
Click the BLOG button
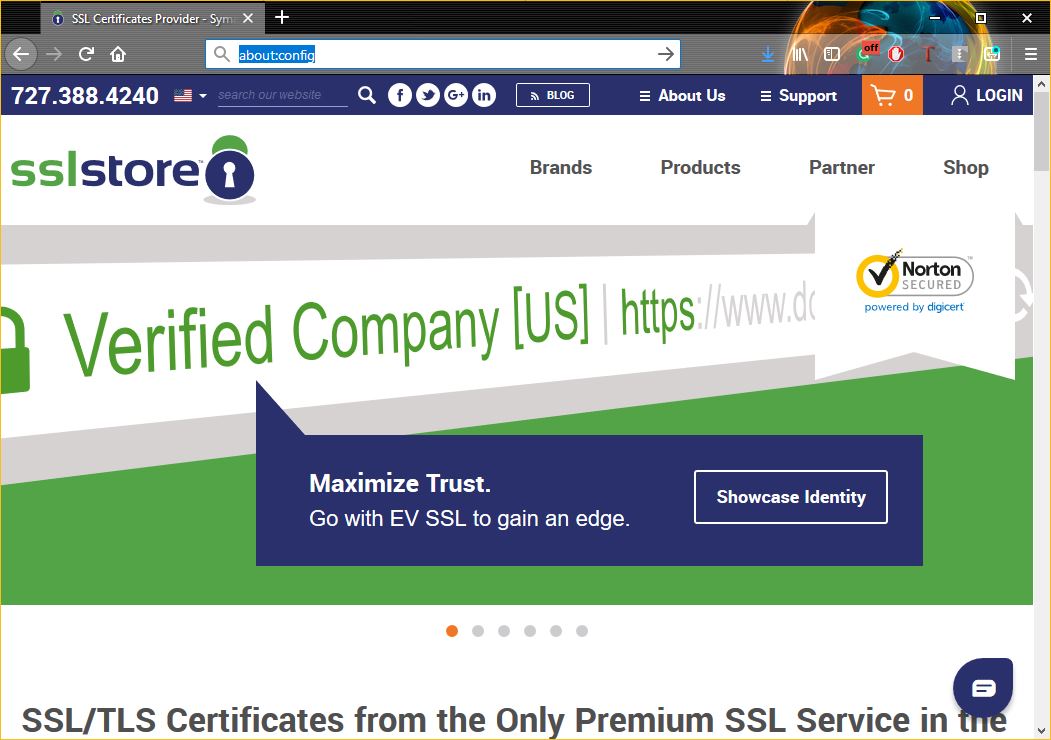pyautogui.click(x=553, y=95)
